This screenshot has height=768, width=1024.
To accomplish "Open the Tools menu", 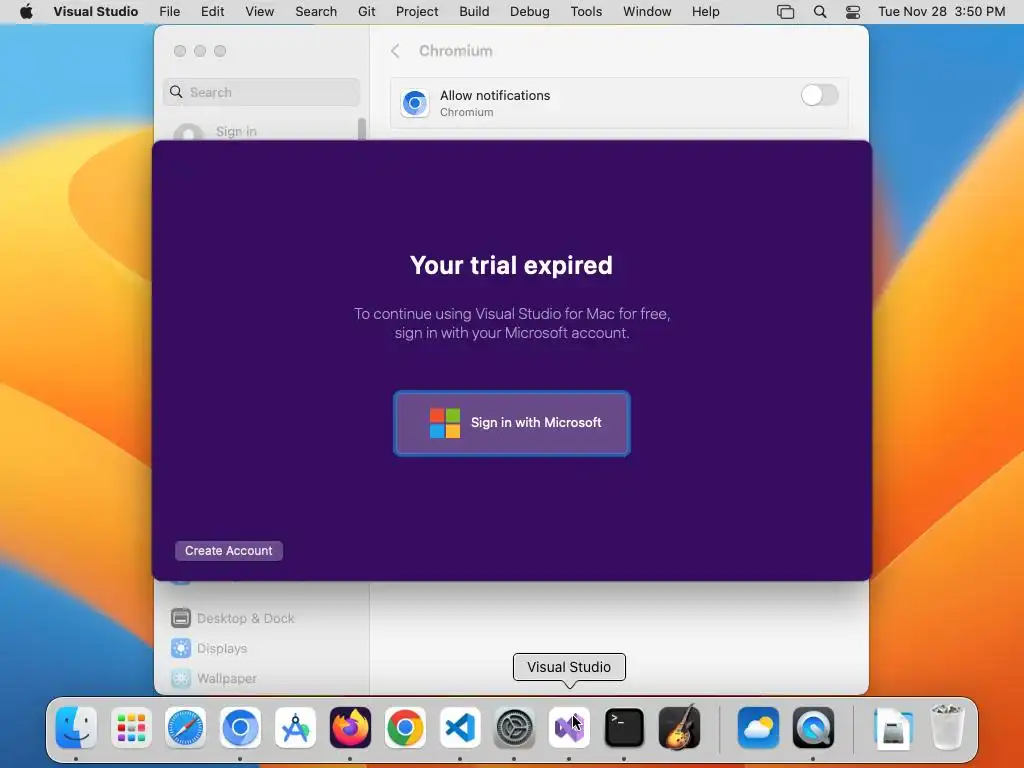I will click(586, 11).
